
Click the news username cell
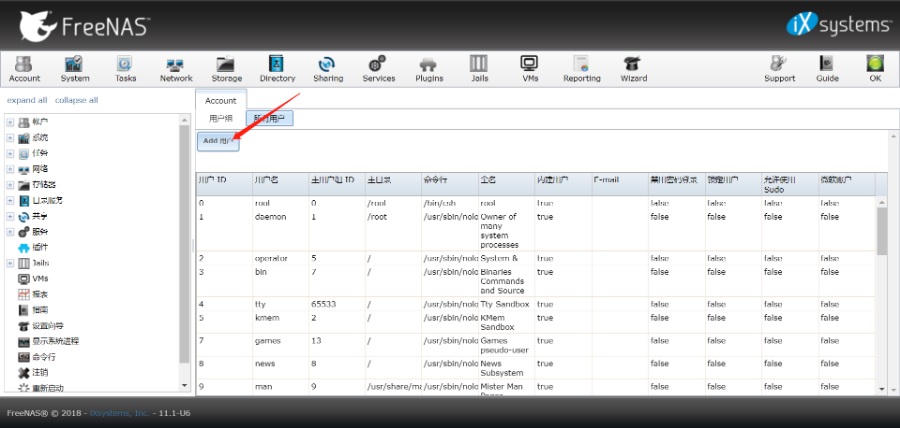click(280, 368)
